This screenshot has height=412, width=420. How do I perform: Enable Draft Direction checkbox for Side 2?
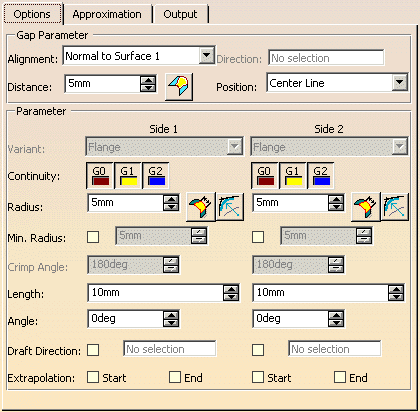[x=258, y=350]
